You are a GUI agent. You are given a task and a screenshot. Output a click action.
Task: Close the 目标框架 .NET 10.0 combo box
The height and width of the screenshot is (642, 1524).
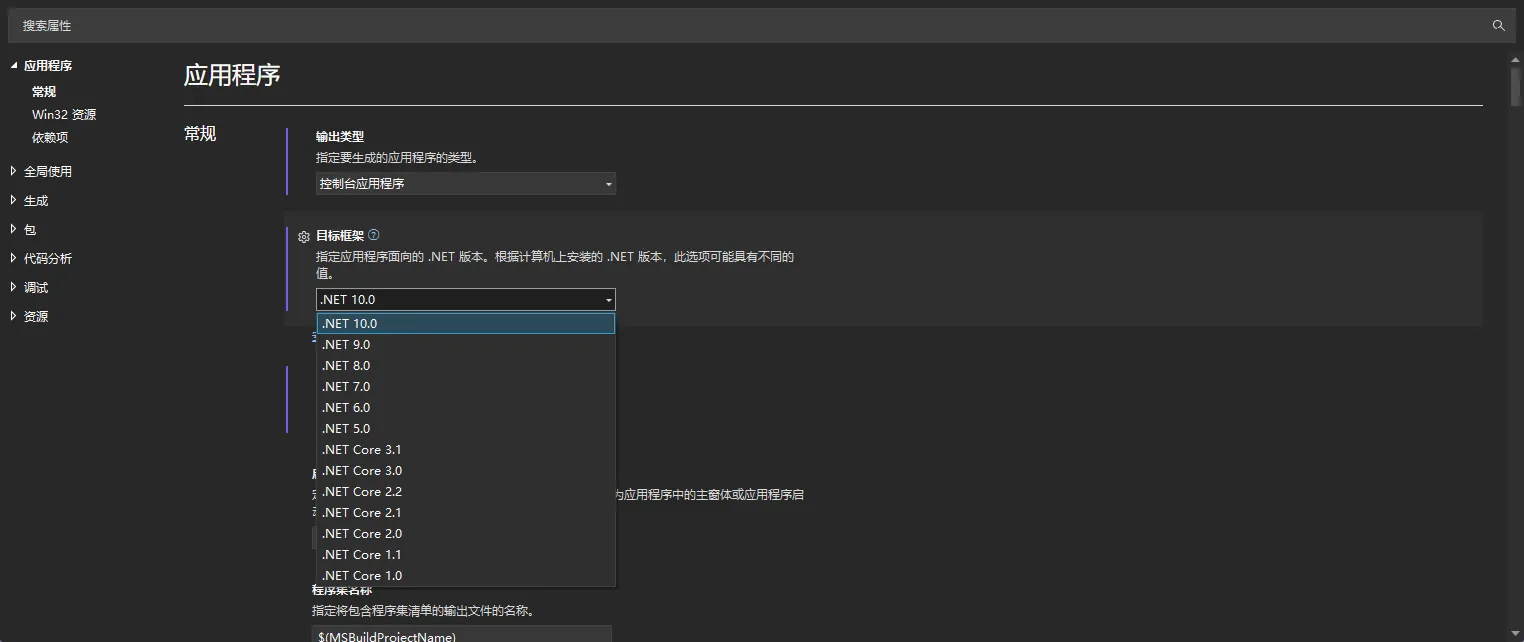click(466, 299)
